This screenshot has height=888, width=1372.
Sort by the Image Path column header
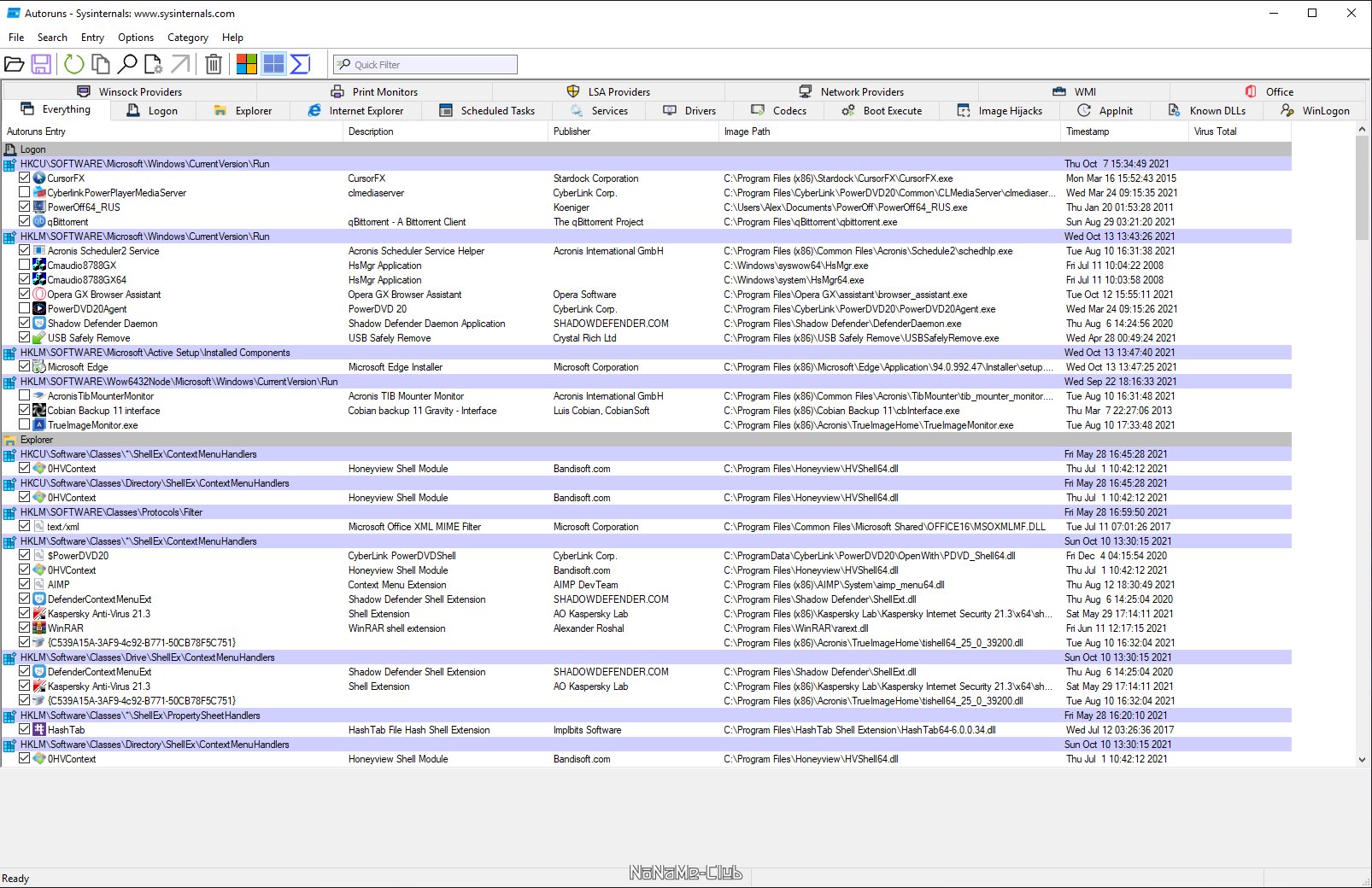tap(889, 131)
